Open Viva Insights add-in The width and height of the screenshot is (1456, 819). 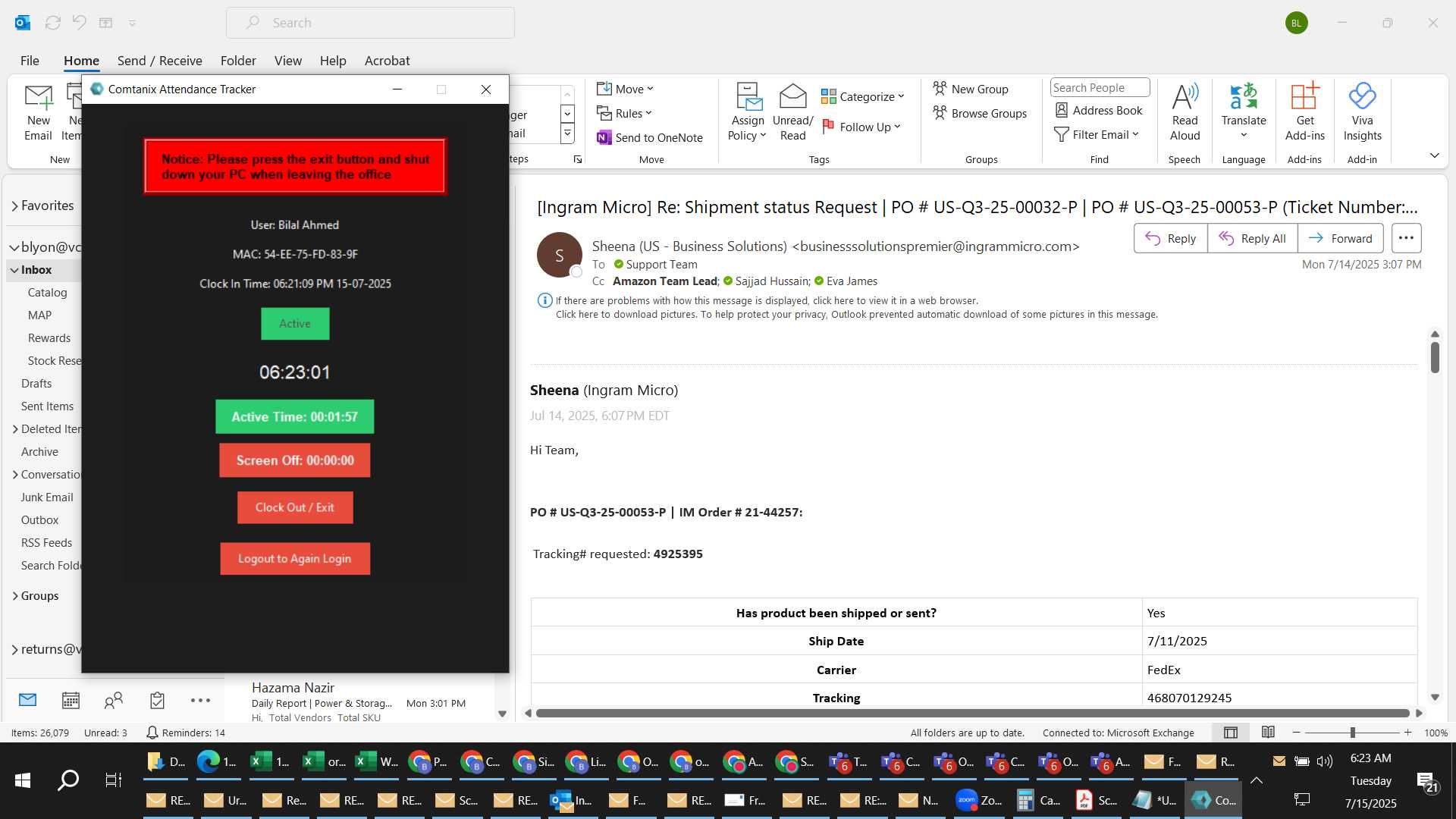click(x=1362, y=112)
